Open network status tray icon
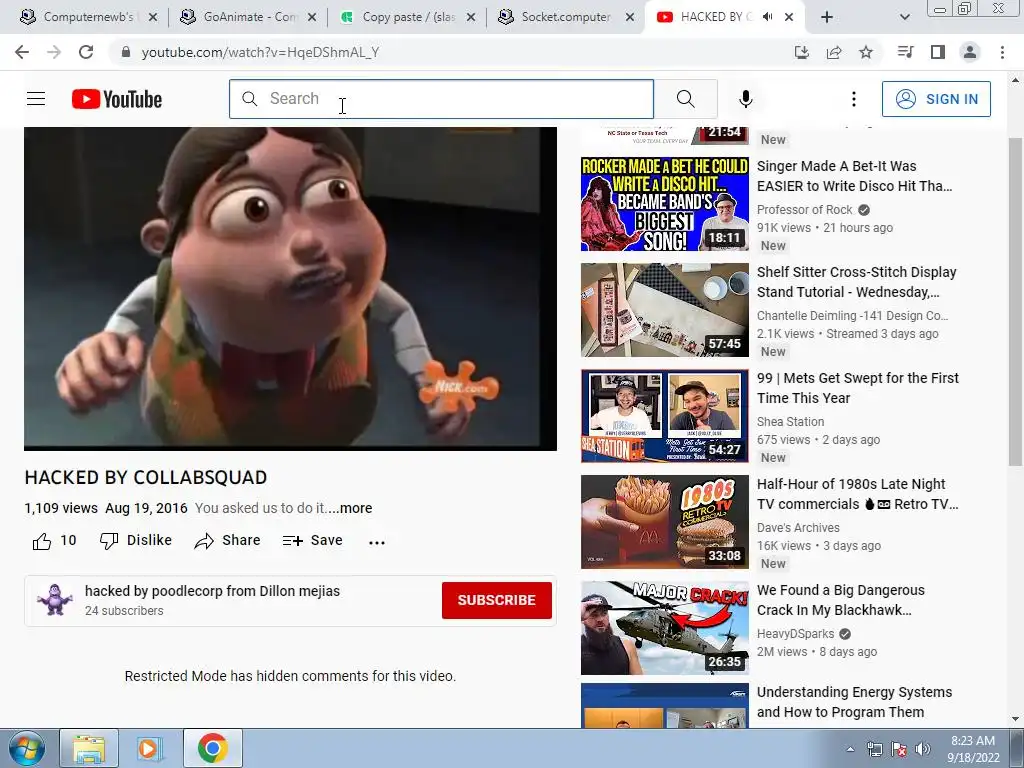This screenshot has width=1024, height=768. pyautogui.click(x=874, y=749)
